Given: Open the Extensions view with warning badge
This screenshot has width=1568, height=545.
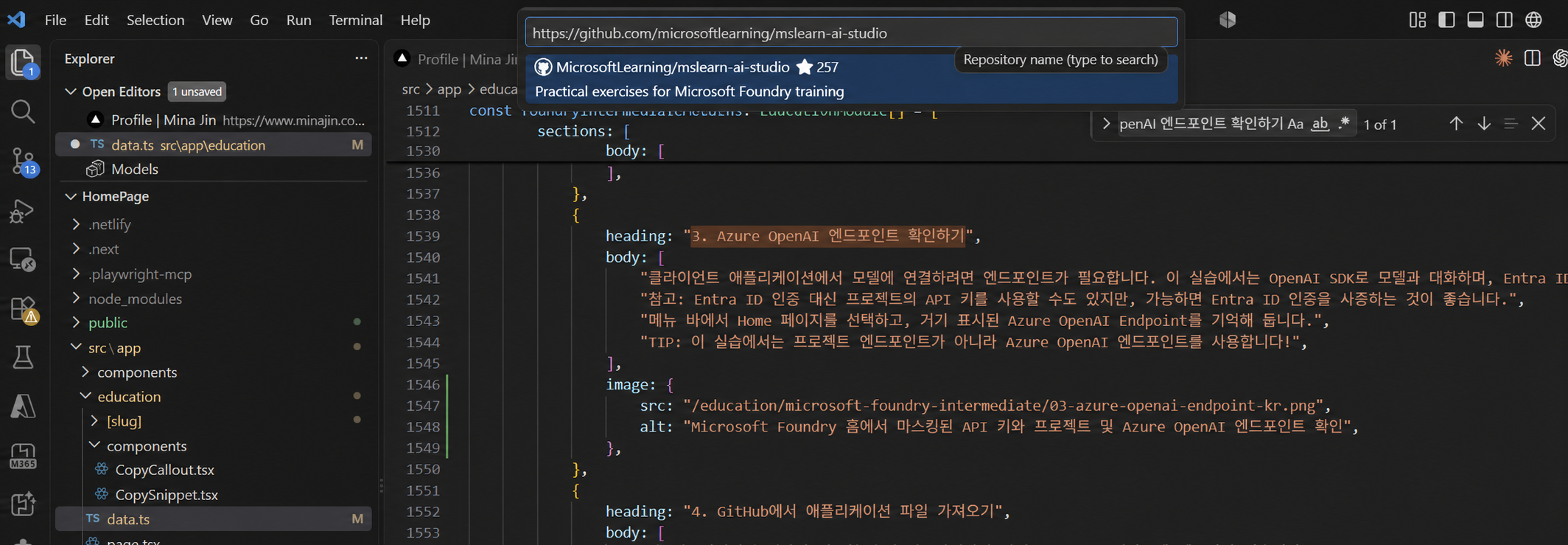Looking at the screenshot, I should 23,310.
